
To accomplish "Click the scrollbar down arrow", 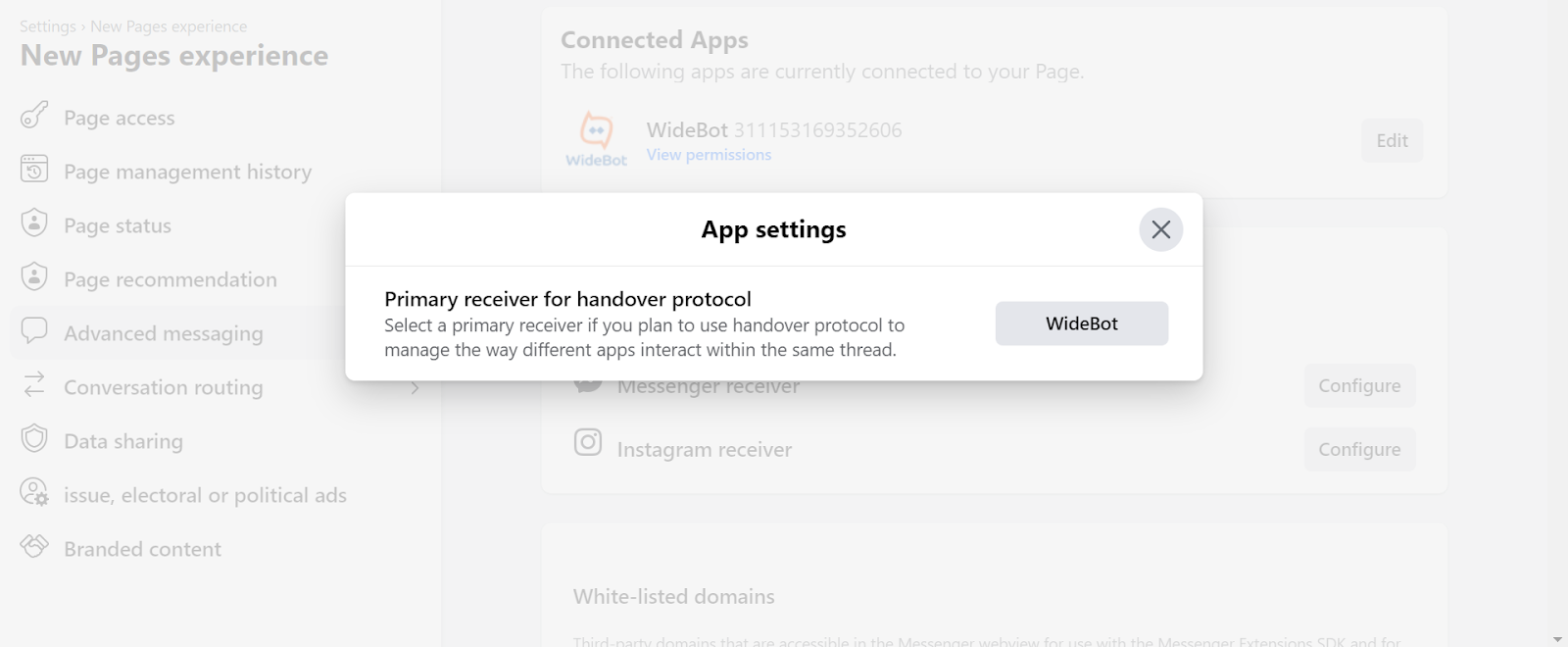I will [1557, 639].
